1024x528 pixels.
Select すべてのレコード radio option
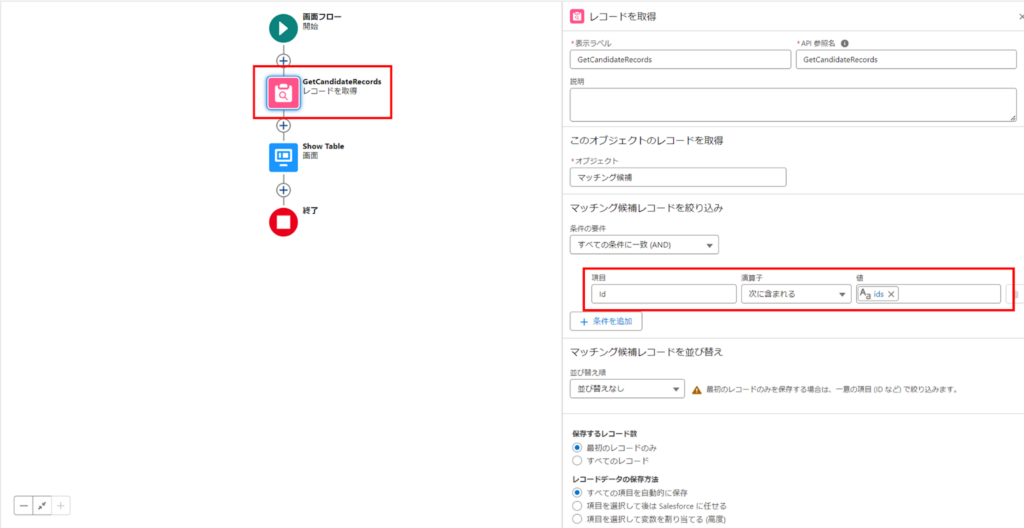click(577, 461)
